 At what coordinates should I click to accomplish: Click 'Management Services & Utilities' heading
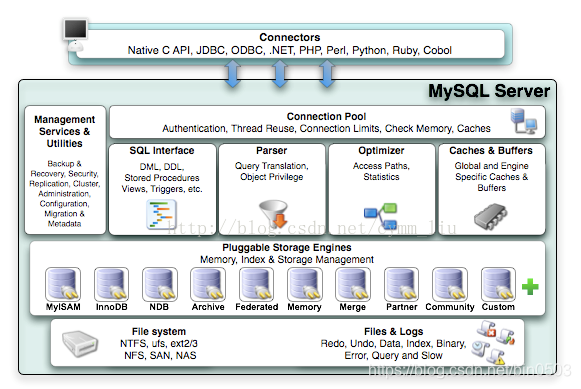[64, 132]
